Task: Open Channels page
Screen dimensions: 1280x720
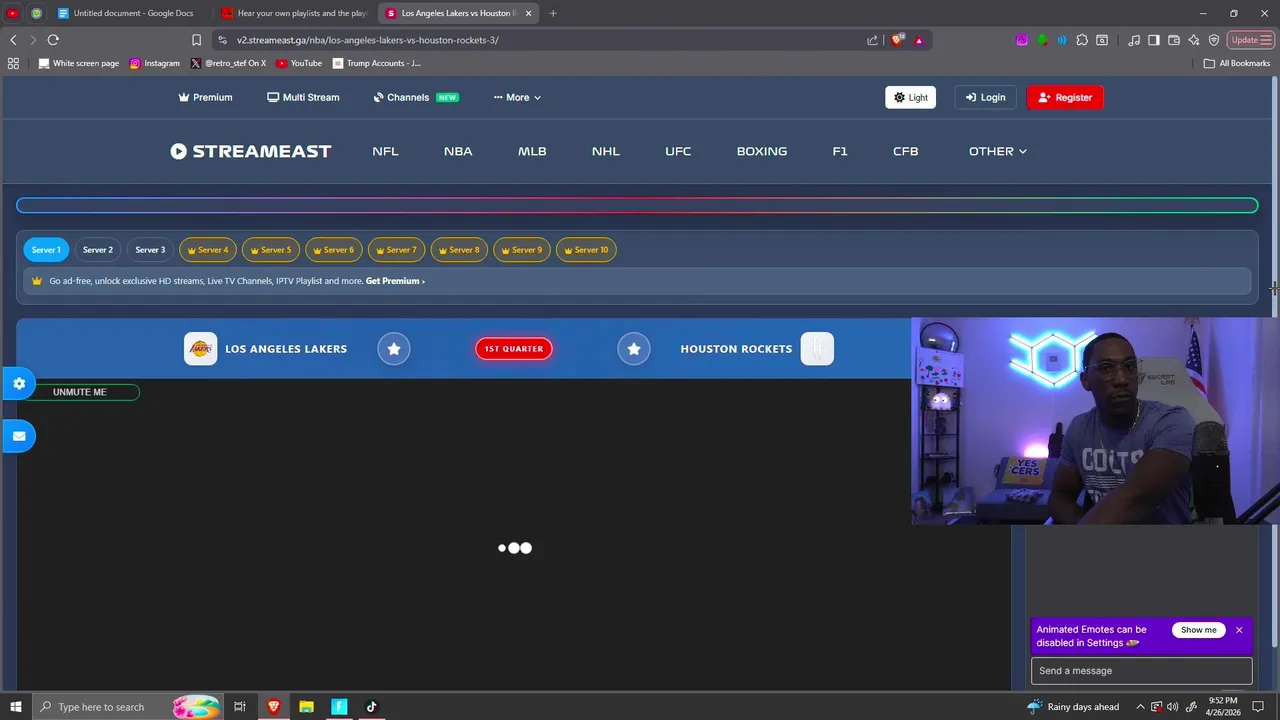Action: point(415,97)
